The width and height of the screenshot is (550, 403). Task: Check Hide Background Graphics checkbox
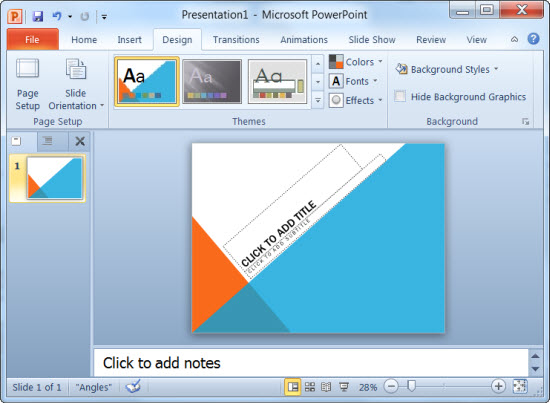[400, 96]
